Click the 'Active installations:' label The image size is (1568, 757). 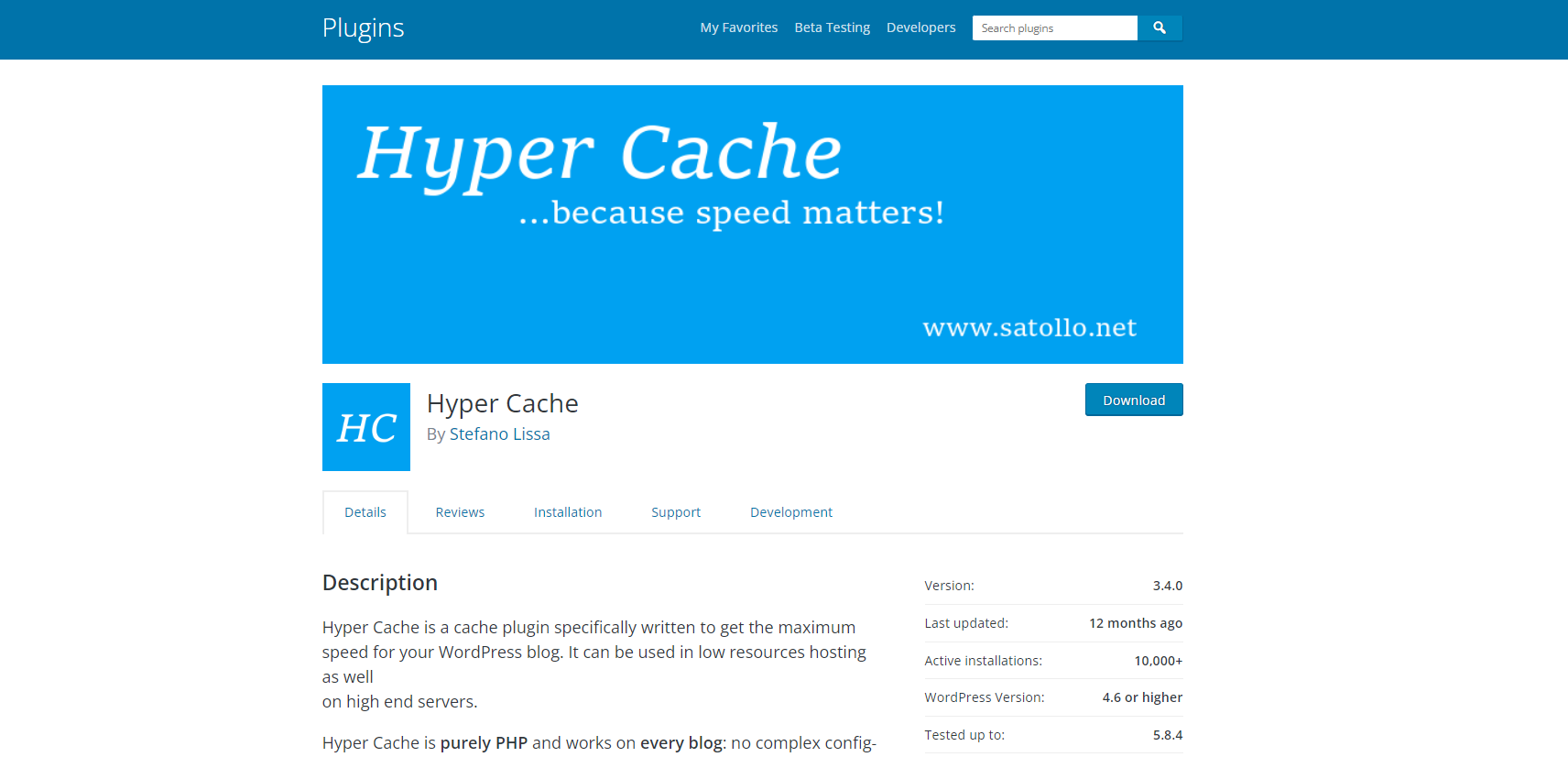click(x=984, y=661)
